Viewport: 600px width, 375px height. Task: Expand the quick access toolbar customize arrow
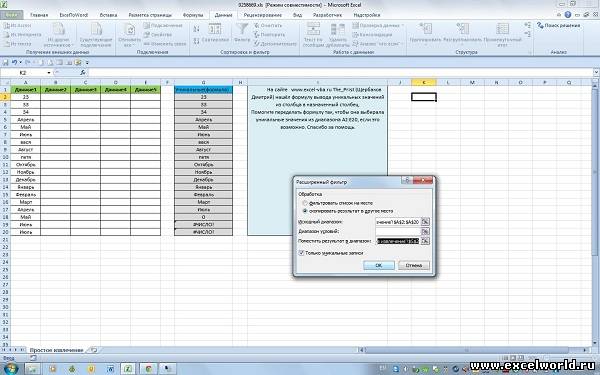[x=87, y=62]
